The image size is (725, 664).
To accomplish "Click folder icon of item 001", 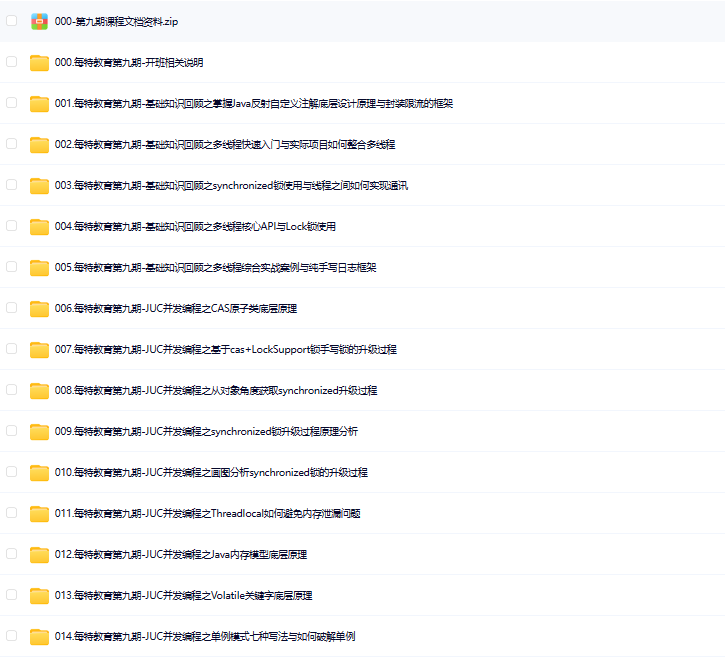I will [39, 104].
